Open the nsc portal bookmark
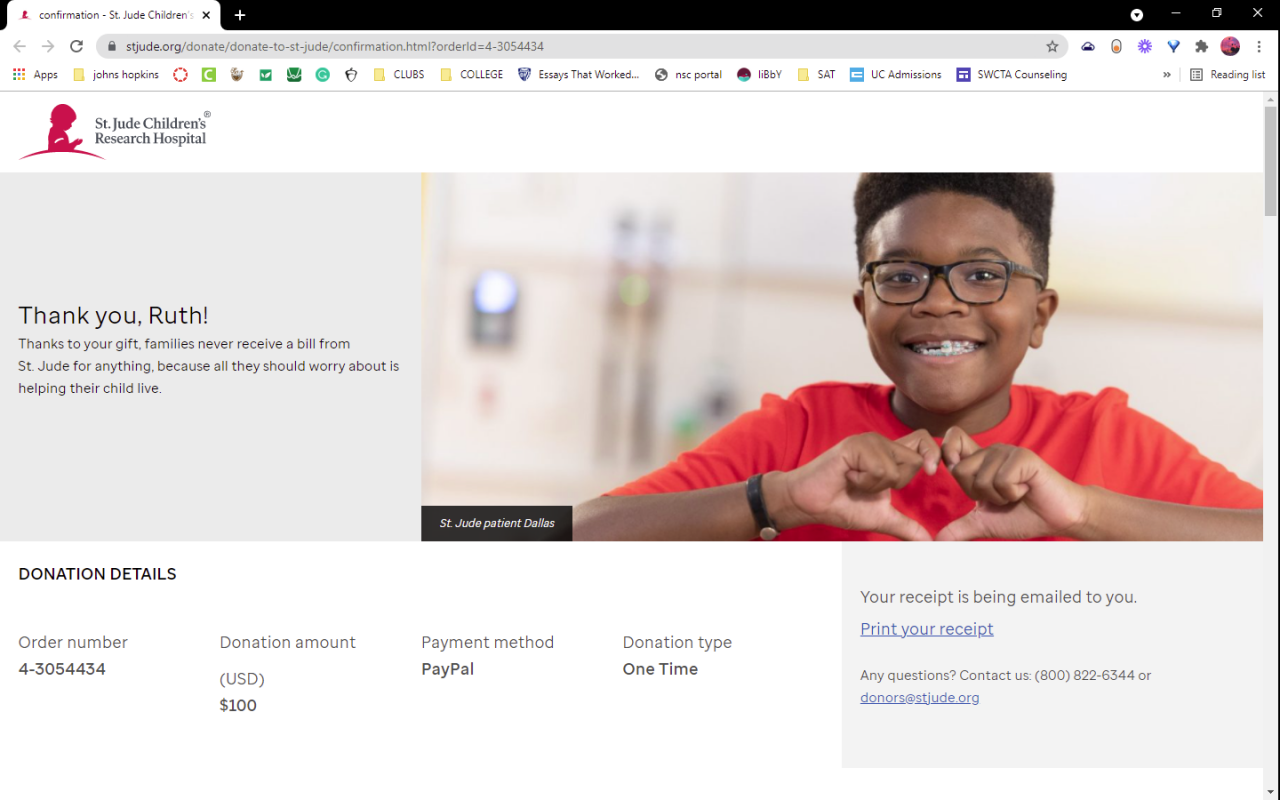Viewport: 1280px width, 800px height. 688,74
